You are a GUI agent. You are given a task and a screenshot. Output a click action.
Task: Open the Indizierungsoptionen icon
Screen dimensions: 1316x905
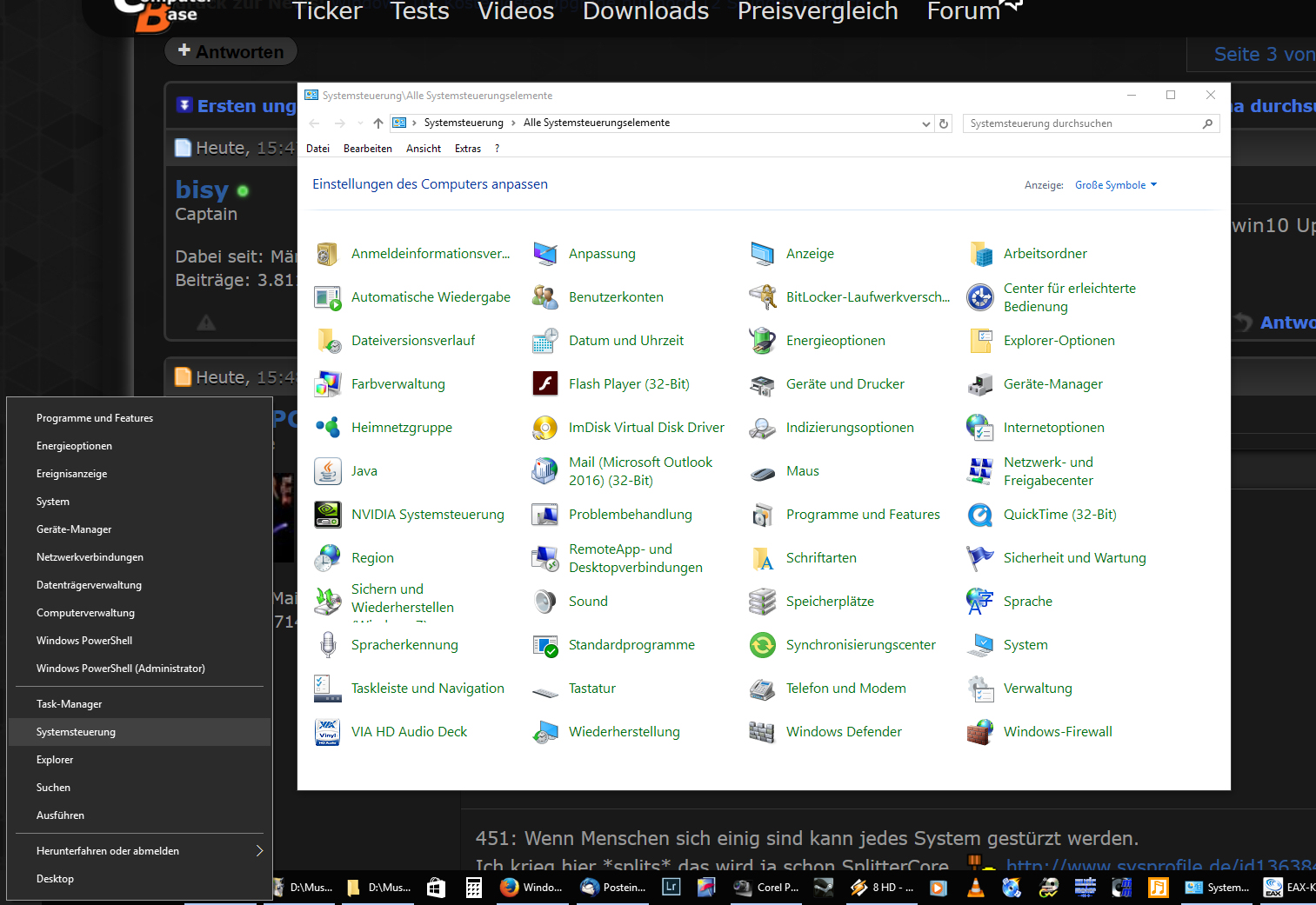click(763, 428)
